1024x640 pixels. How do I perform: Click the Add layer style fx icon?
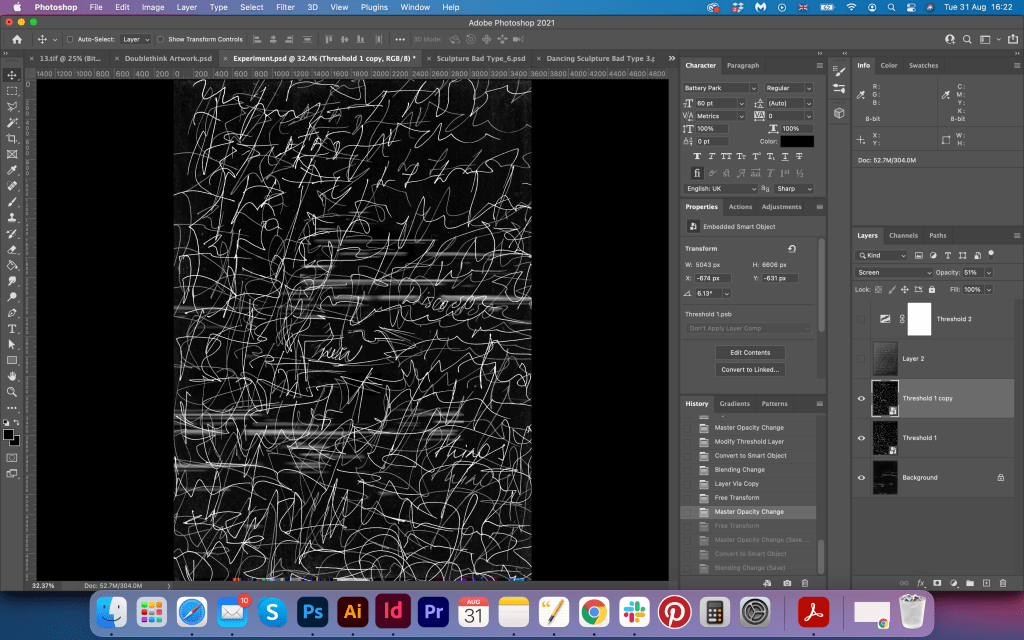tap(920, 582)
